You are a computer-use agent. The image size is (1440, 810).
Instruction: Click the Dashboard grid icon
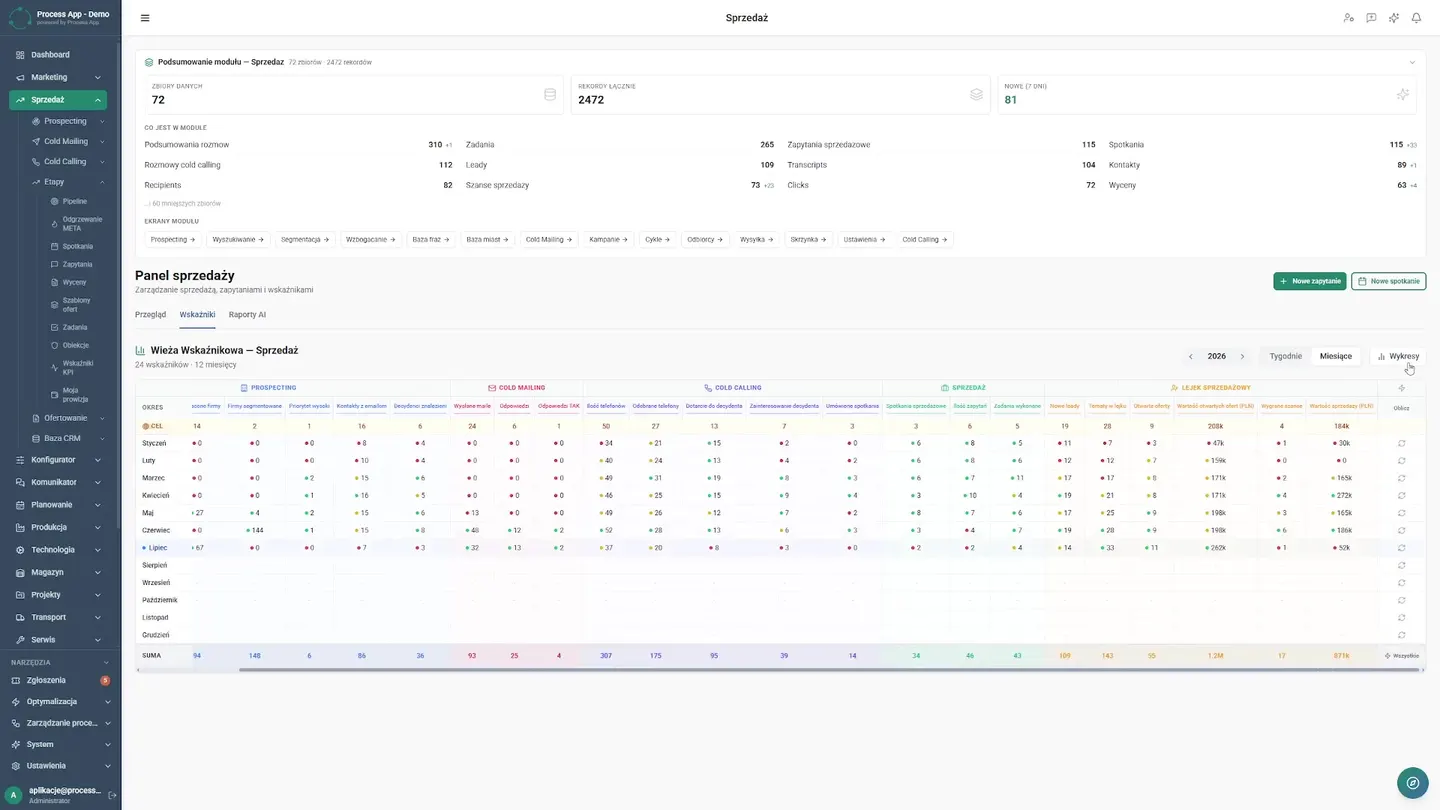20,55
